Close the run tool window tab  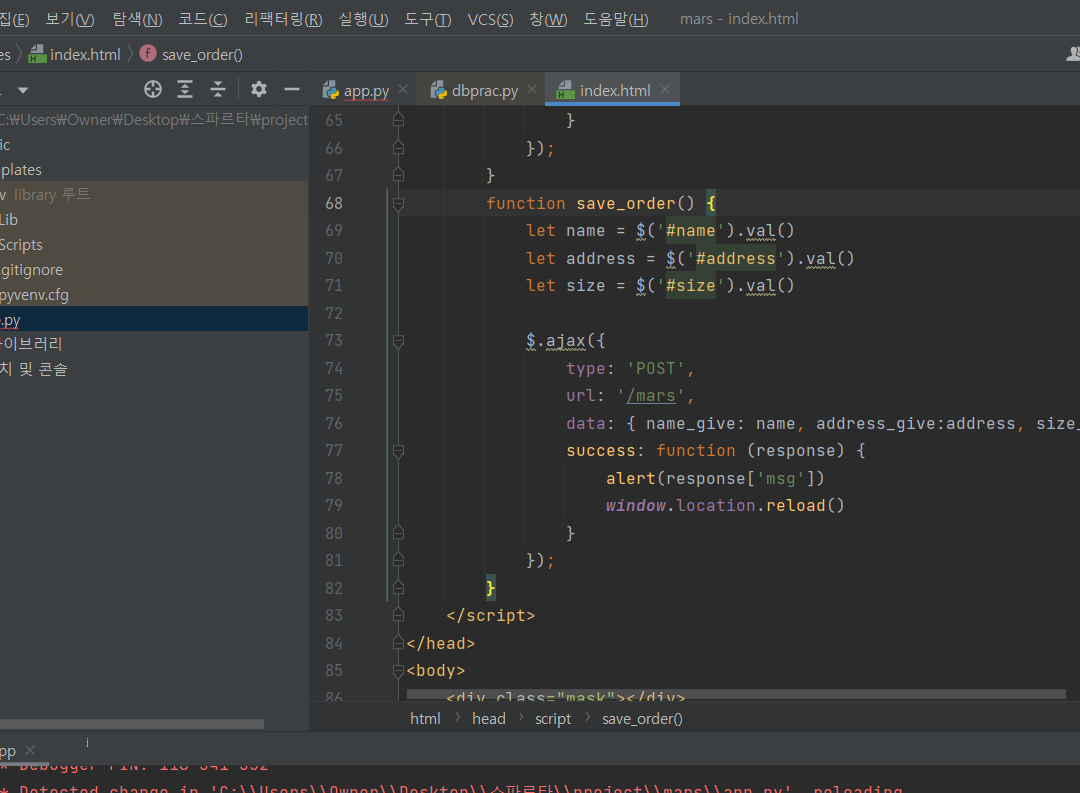(30, 750)
